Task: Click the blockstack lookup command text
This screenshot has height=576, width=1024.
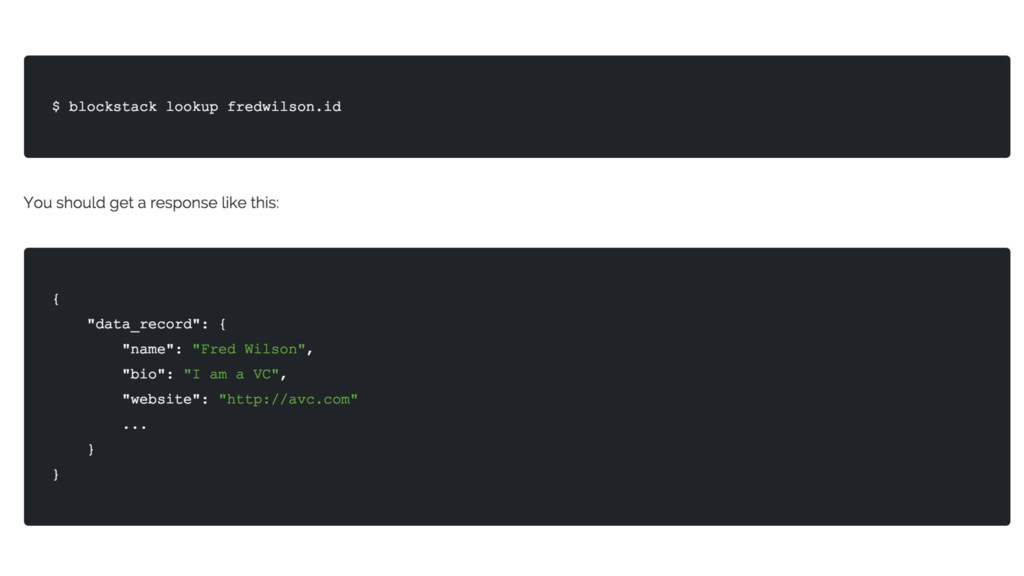Action: pos(197,106)
